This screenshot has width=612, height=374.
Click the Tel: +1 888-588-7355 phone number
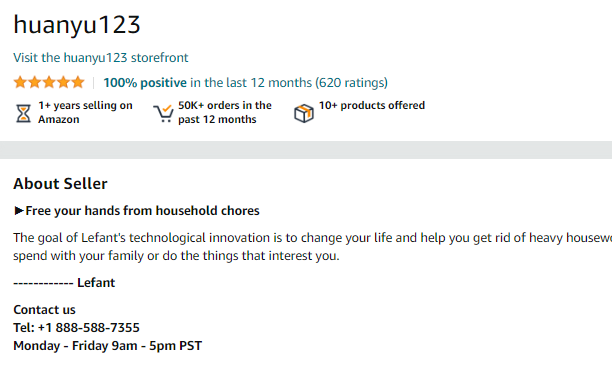(76, 328)
